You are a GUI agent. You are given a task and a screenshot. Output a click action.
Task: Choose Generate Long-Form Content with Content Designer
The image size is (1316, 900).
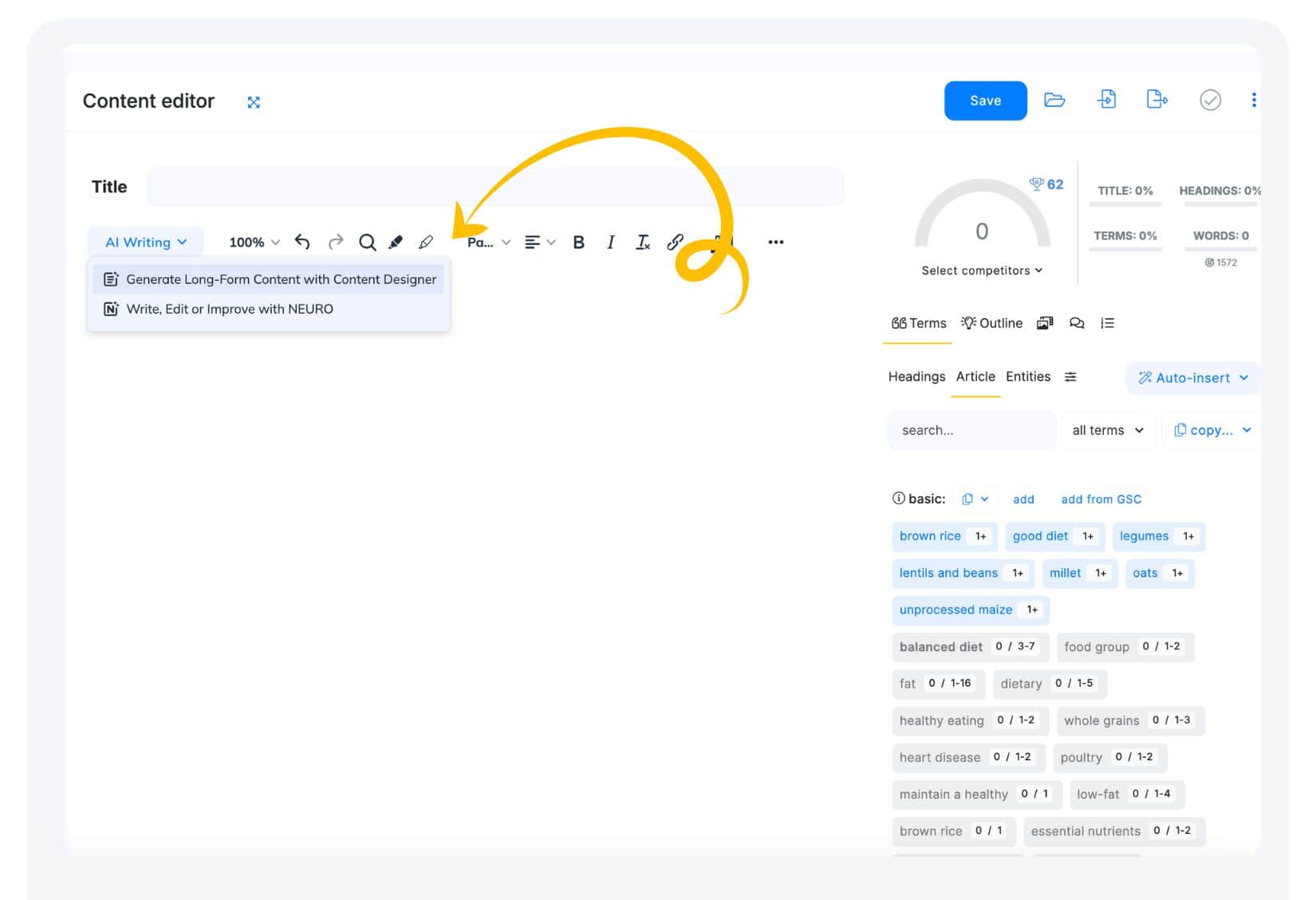pyautogui.click(x=269, y=279)
